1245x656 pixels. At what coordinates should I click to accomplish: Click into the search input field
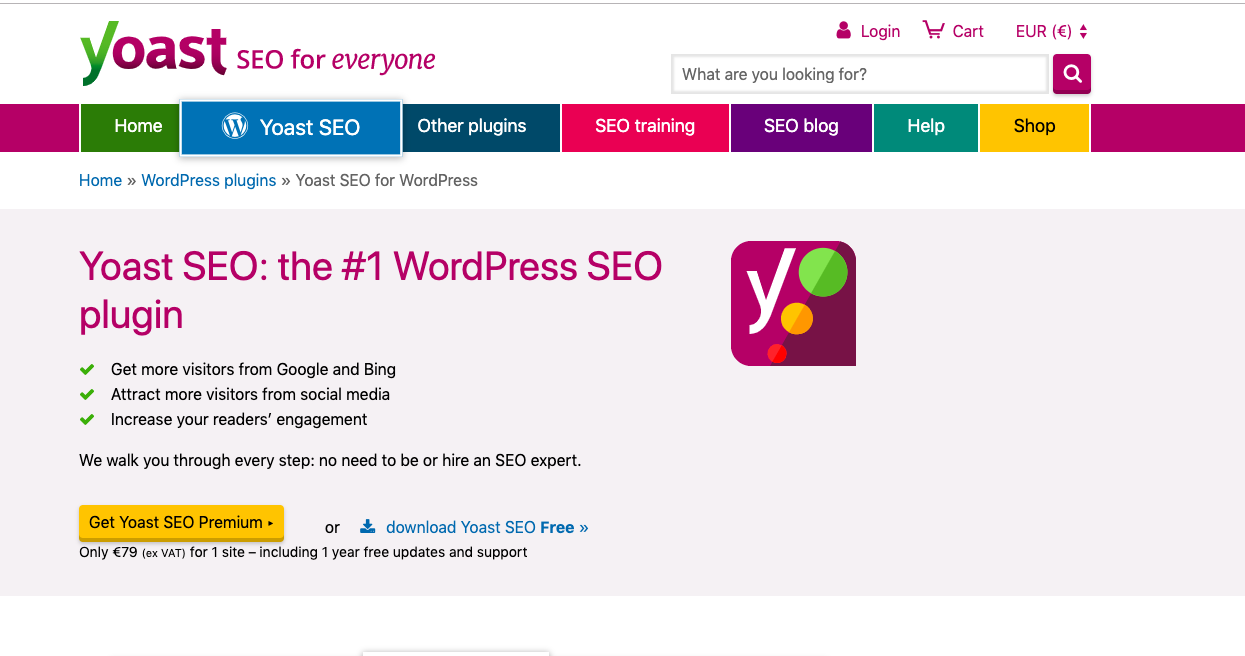click(x=860, y=74)
